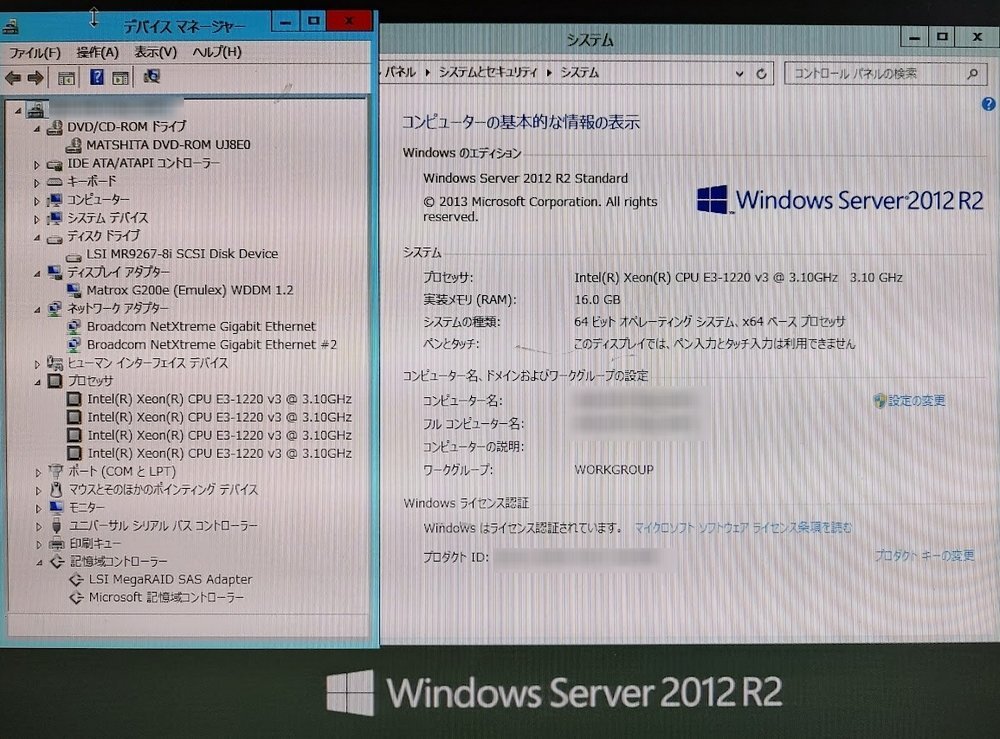Collapse the ネットワーク アダプター node
Viewport: 1000px width, 739px height.
(38, 310)
